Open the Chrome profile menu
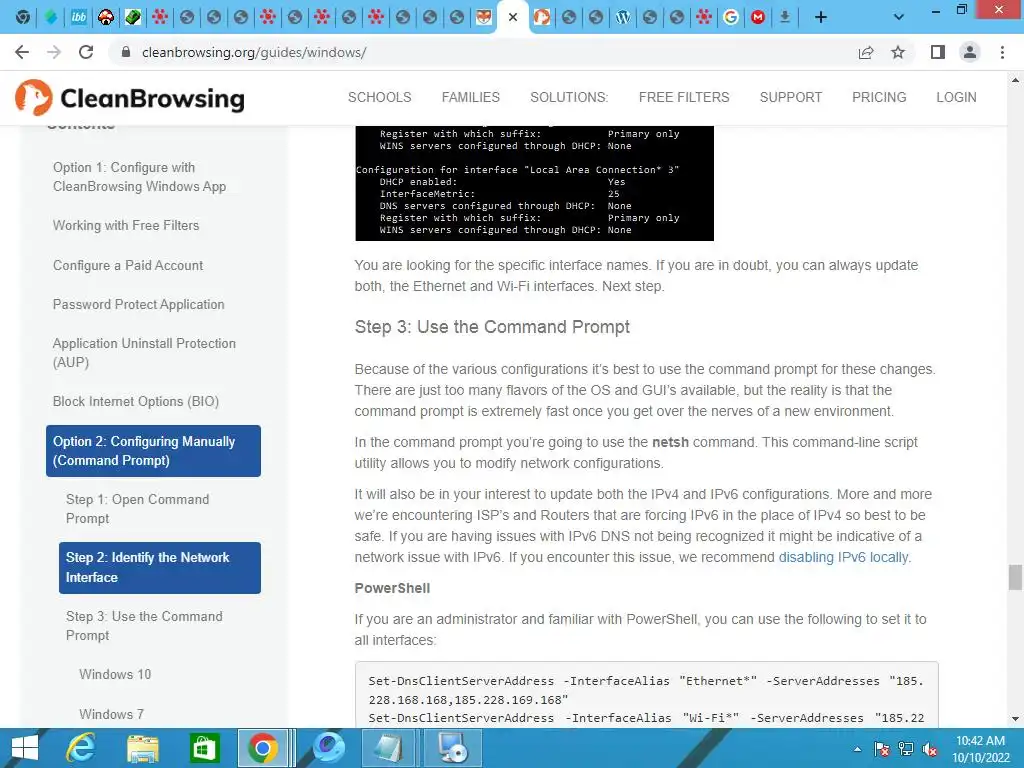The image size is (1024, 768). [970, 52]
